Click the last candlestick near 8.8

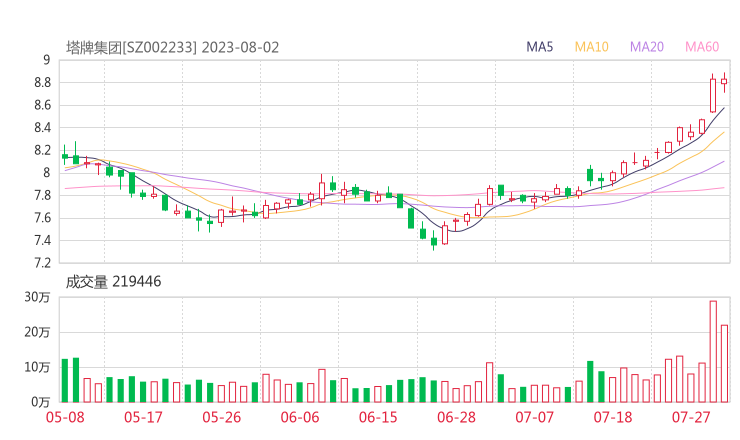click(724, 82)
